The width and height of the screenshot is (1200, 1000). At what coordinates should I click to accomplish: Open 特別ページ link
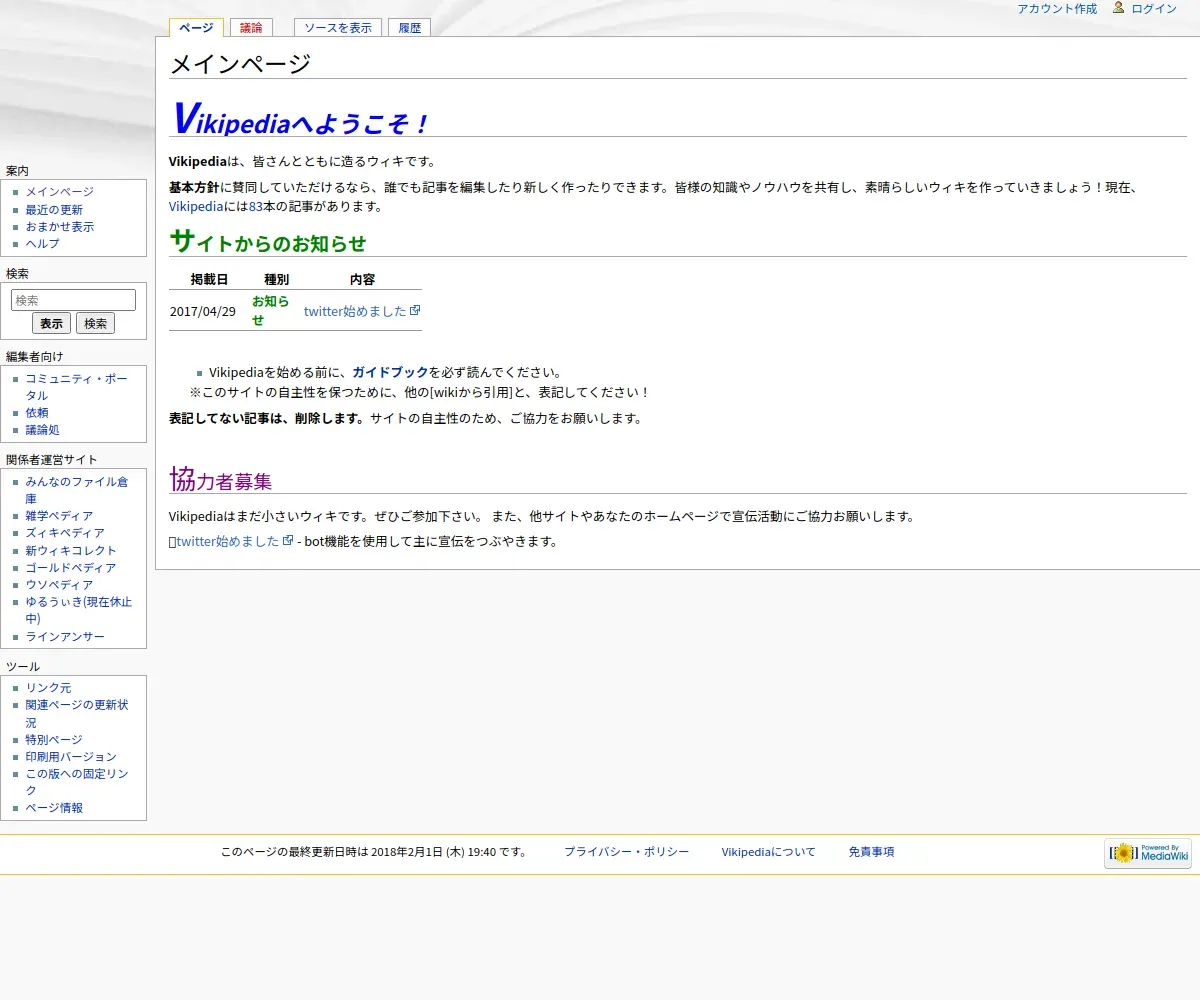coord(54,740)
